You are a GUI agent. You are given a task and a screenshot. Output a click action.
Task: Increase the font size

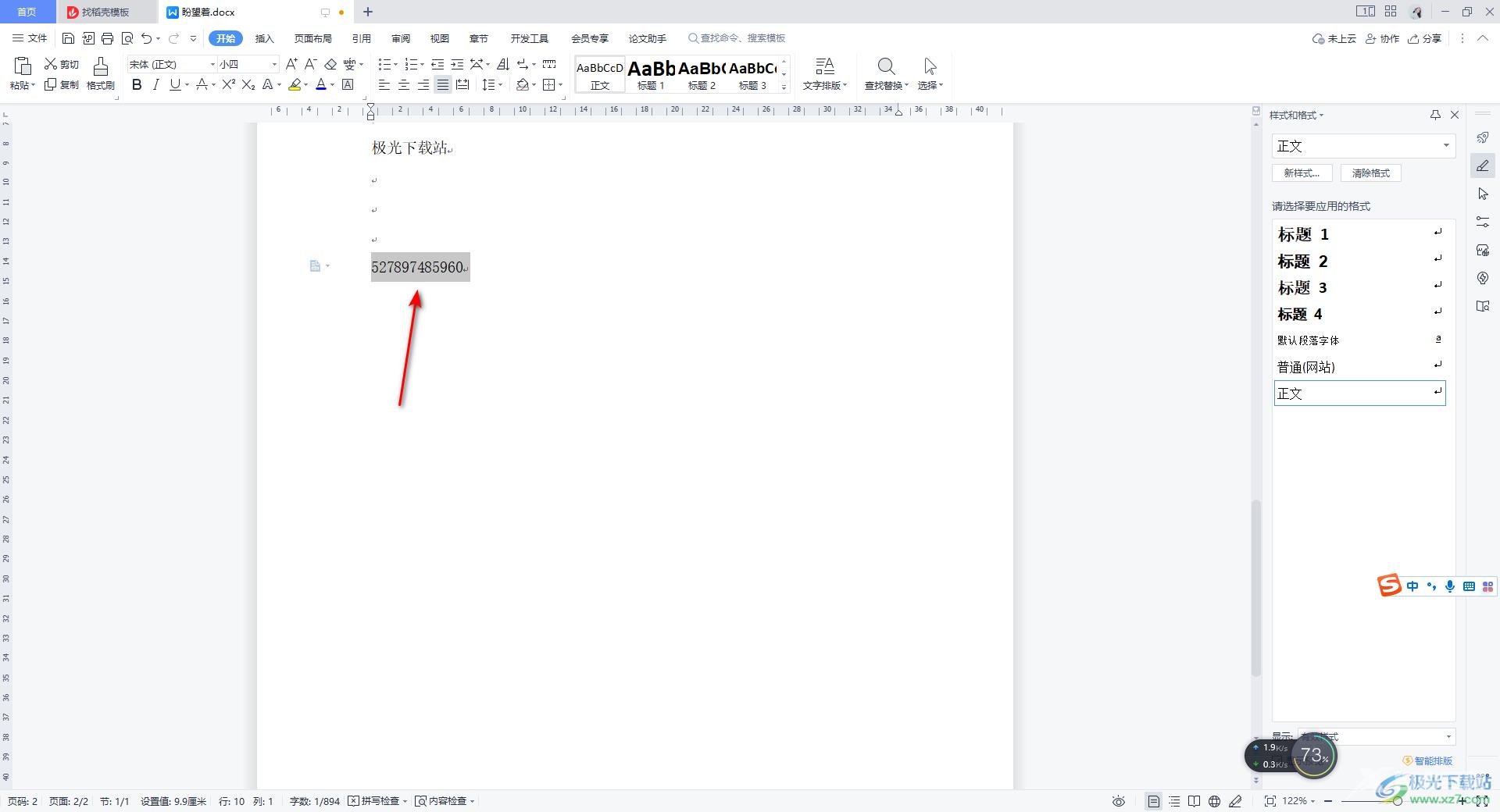pos(291,64)
